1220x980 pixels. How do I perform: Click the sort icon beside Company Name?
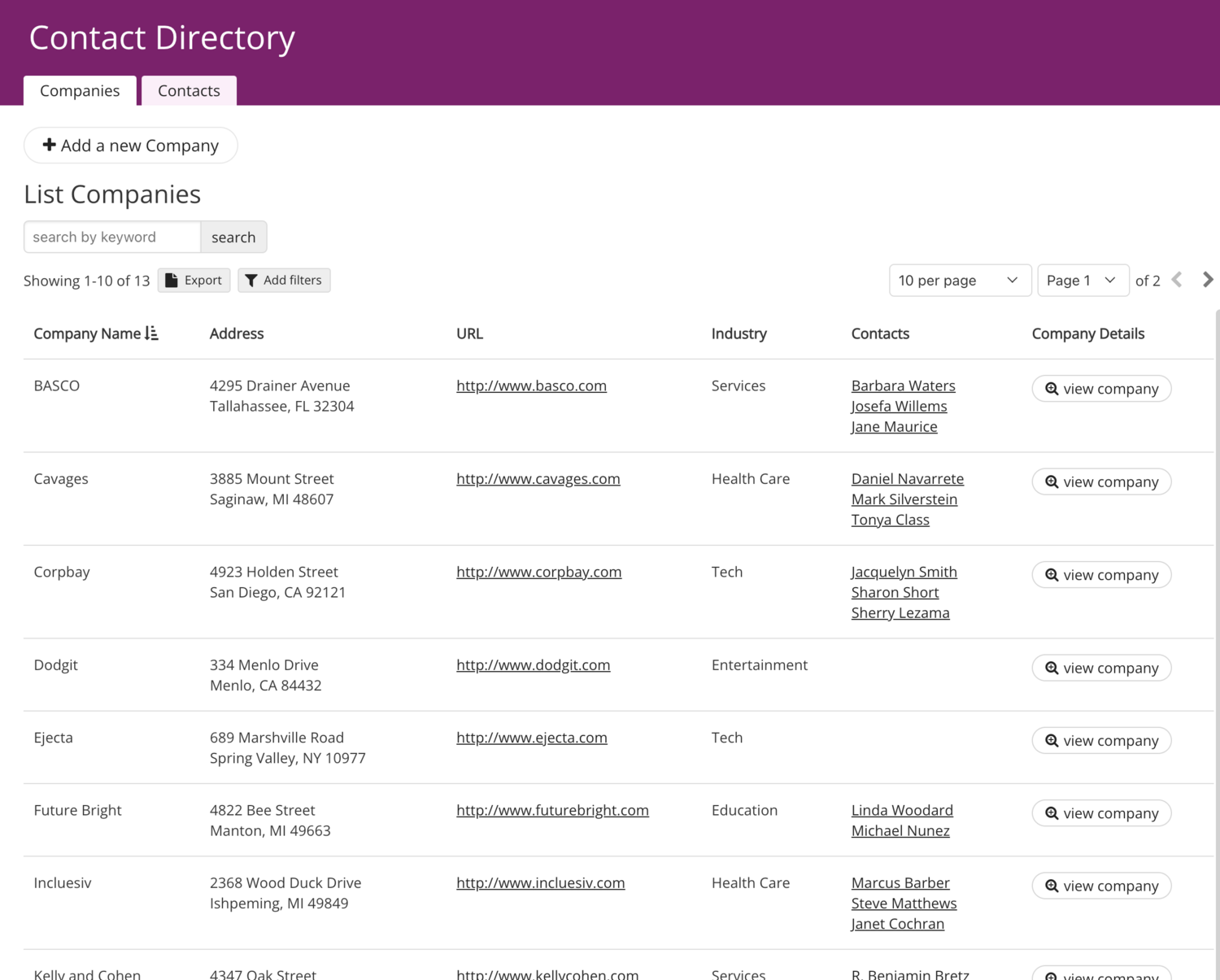(151, 333)
